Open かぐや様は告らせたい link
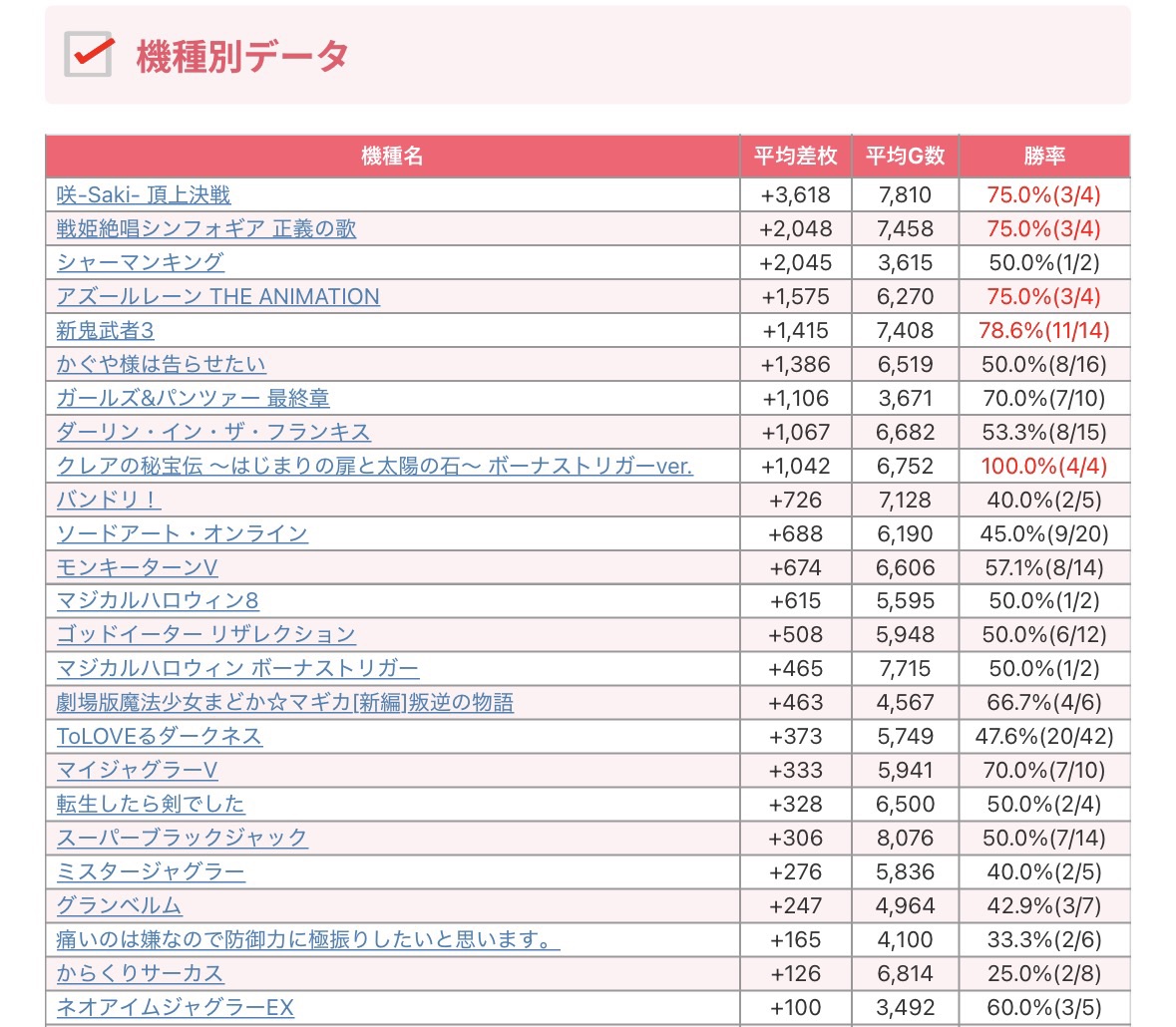The image size is (1176, 1027). tap(162, 364)
